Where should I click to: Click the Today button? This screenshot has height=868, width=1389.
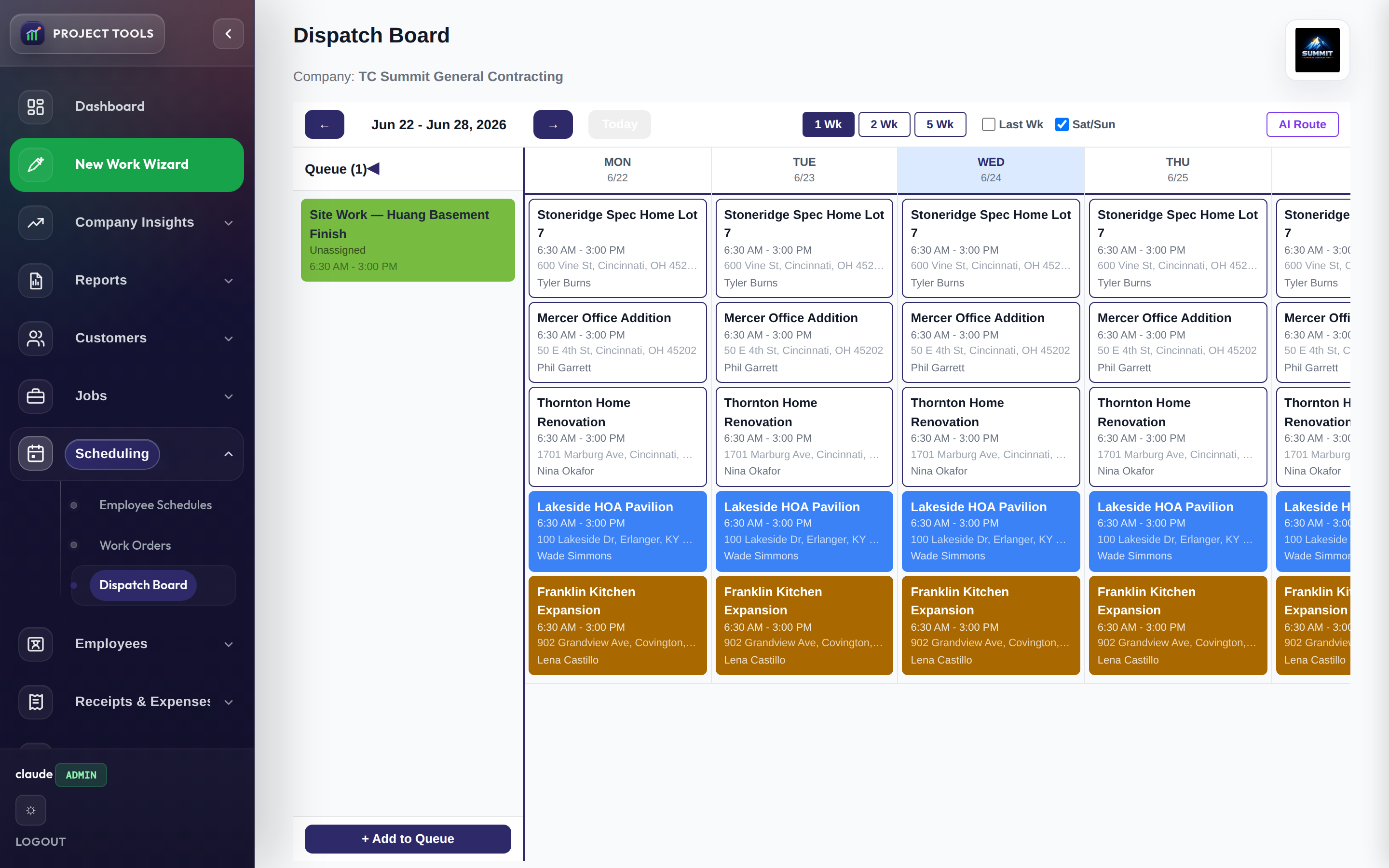(x=619, y=124)
